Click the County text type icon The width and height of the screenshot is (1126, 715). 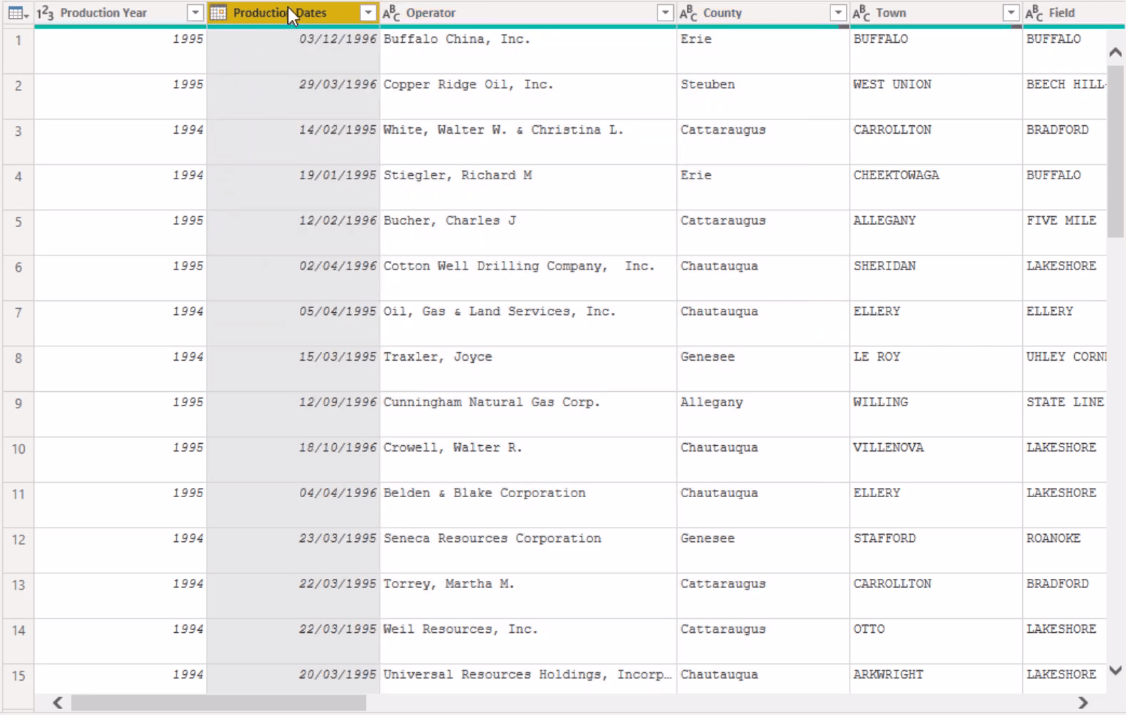688,13
